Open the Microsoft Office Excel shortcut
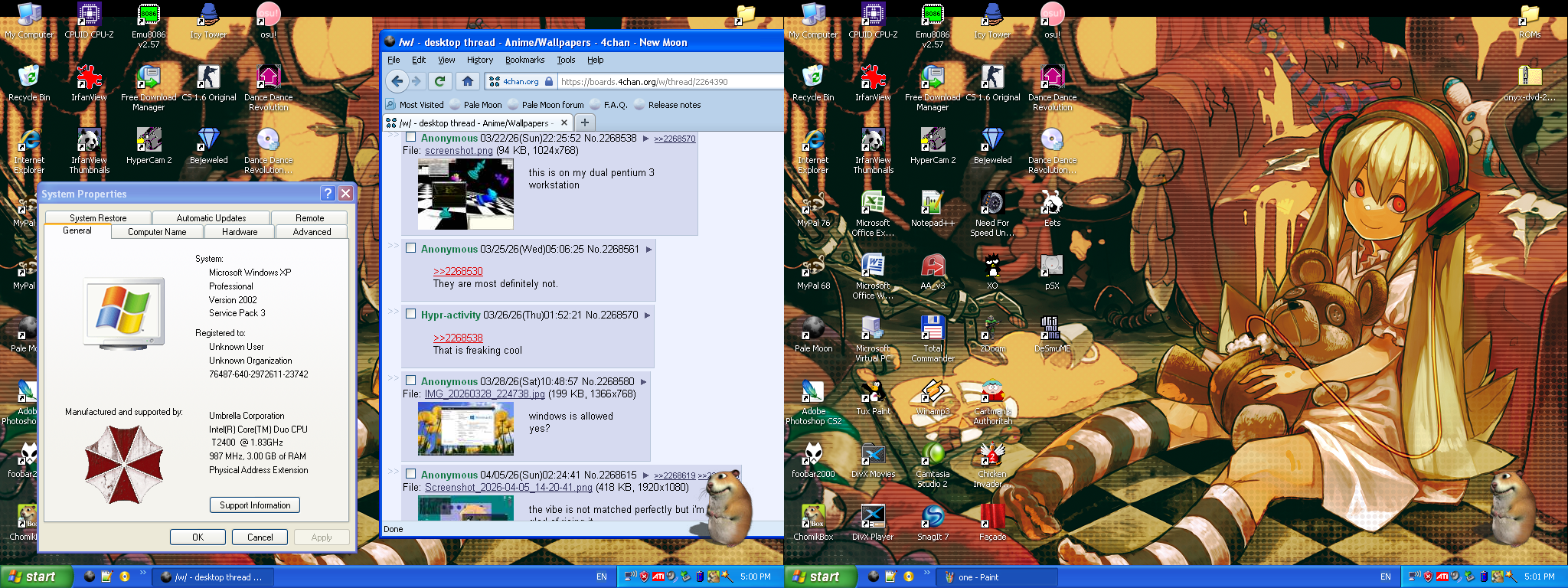Image resolution: width=1568 pixels, height=588 pixels. [x=873, y=214]
